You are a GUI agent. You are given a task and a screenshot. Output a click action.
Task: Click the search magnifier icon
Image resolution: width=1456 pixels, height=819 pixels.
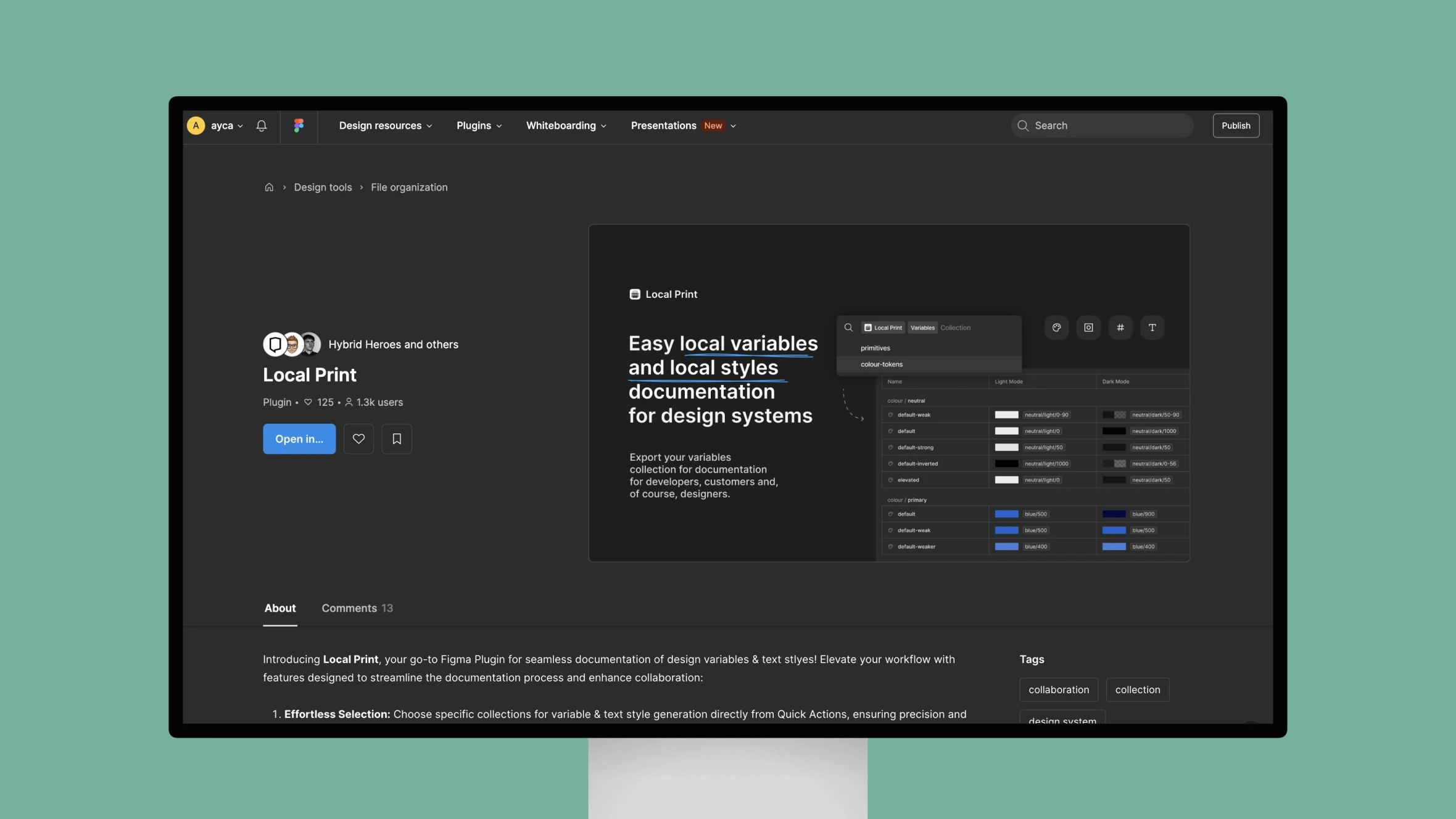[1023, 126]
